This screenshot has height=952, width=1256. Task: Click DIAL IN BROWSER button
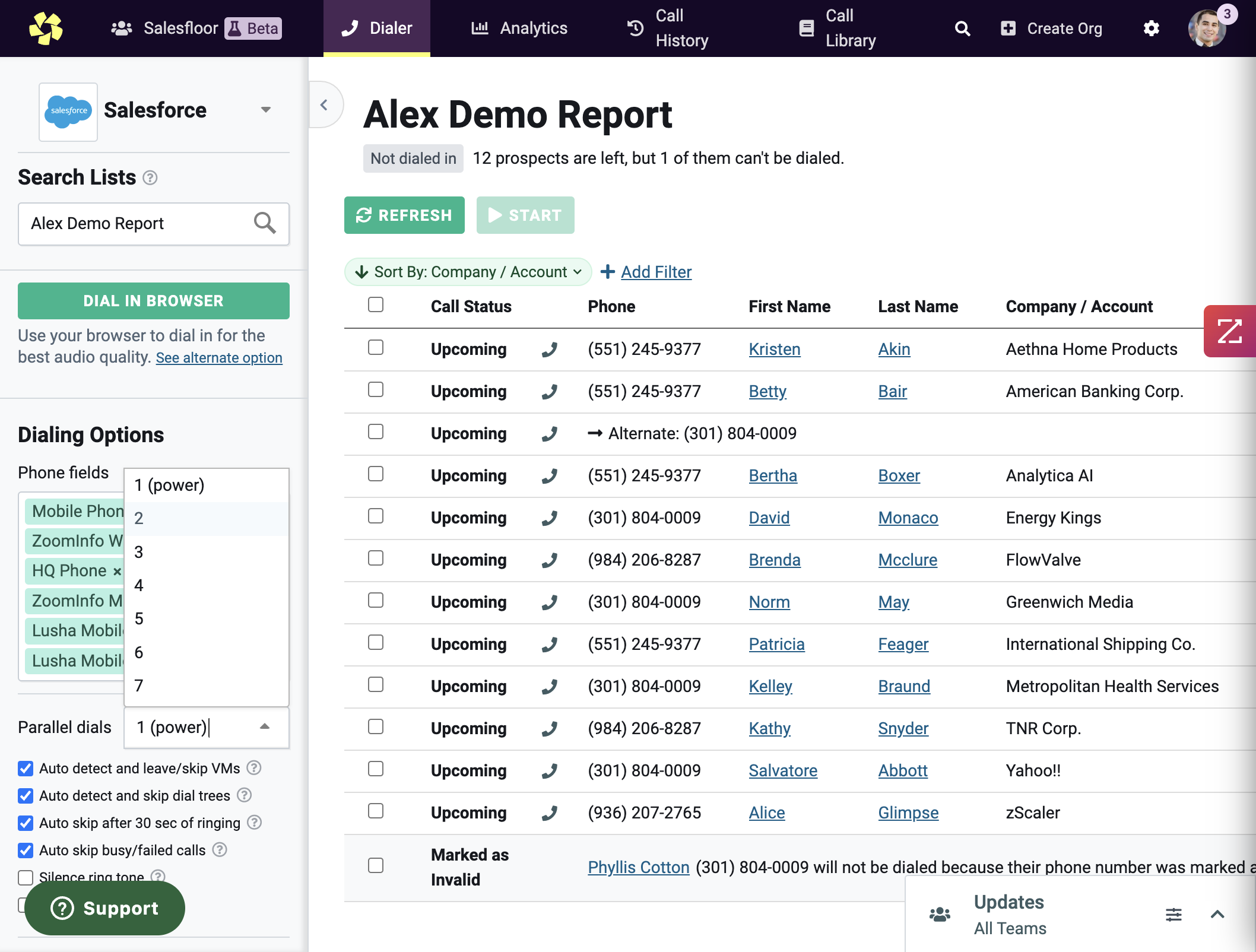154,301
